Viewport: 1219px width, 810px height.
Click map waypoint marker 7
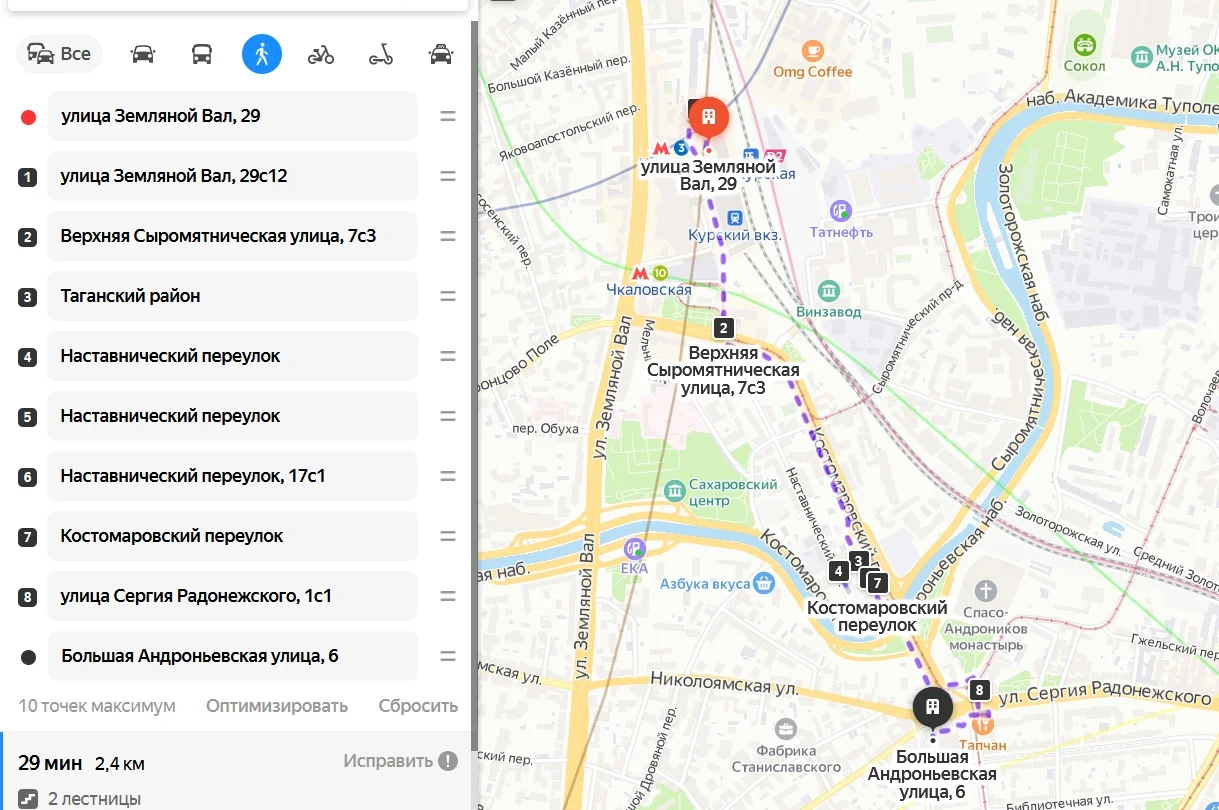point(877,582)
